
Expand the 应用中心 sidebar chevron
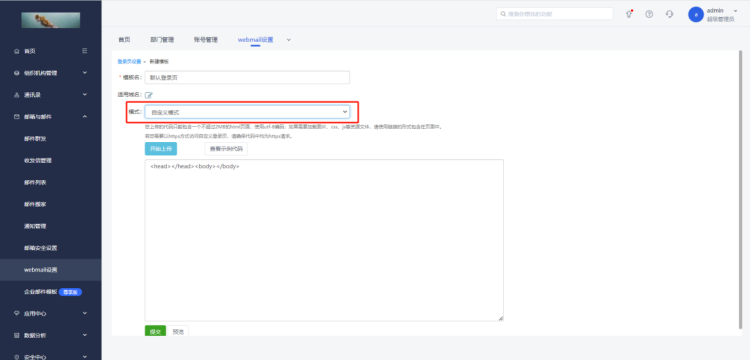point(85,314)
